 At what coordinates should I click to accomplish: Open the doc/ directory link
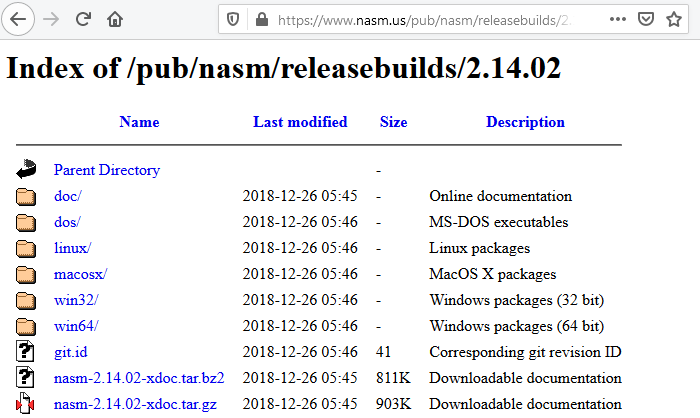point(68,196)
